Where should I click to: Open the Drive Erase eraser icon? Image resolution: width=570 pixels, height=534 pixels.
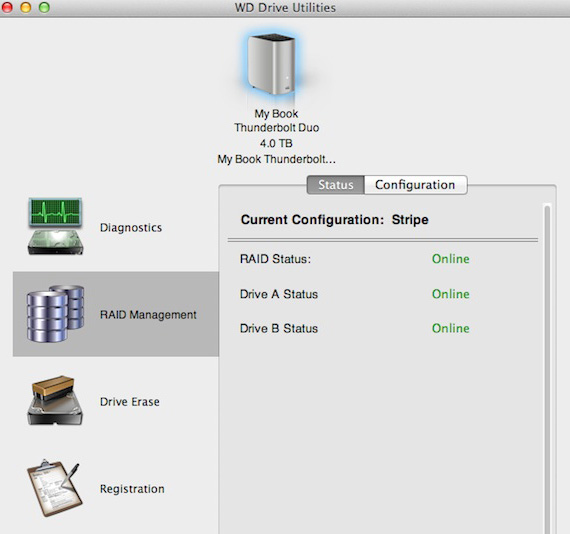click(55, 401)
